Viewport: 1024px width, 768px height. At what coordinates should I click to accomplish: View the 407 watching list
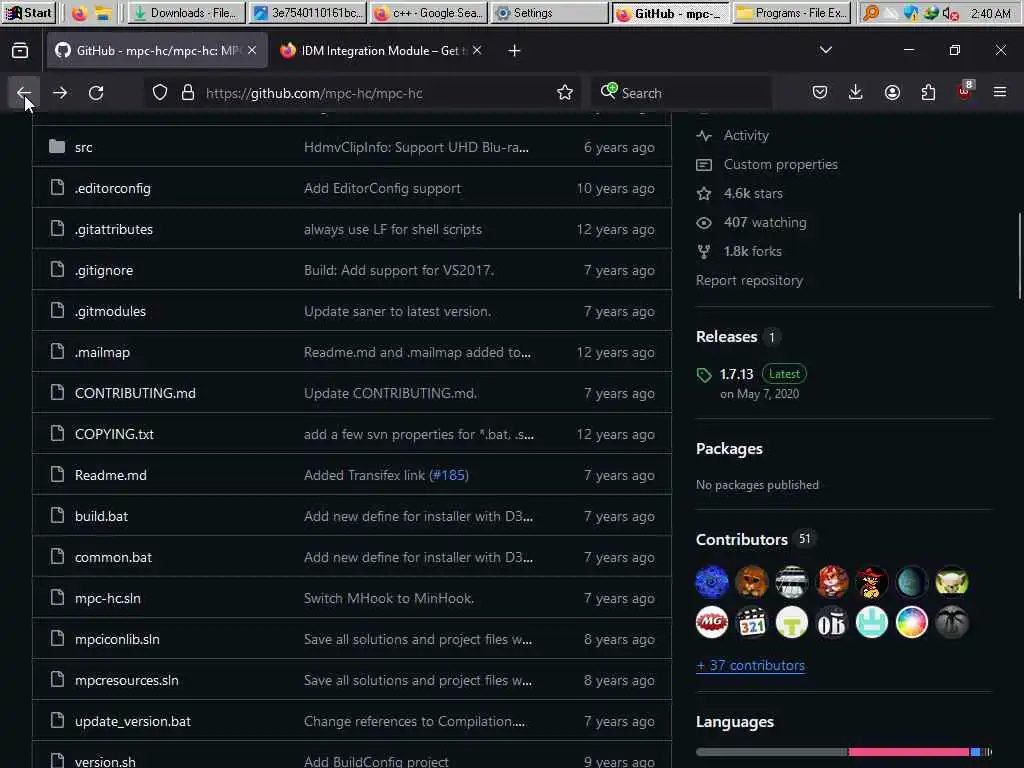pyautogui.click(x=765, y=223)
